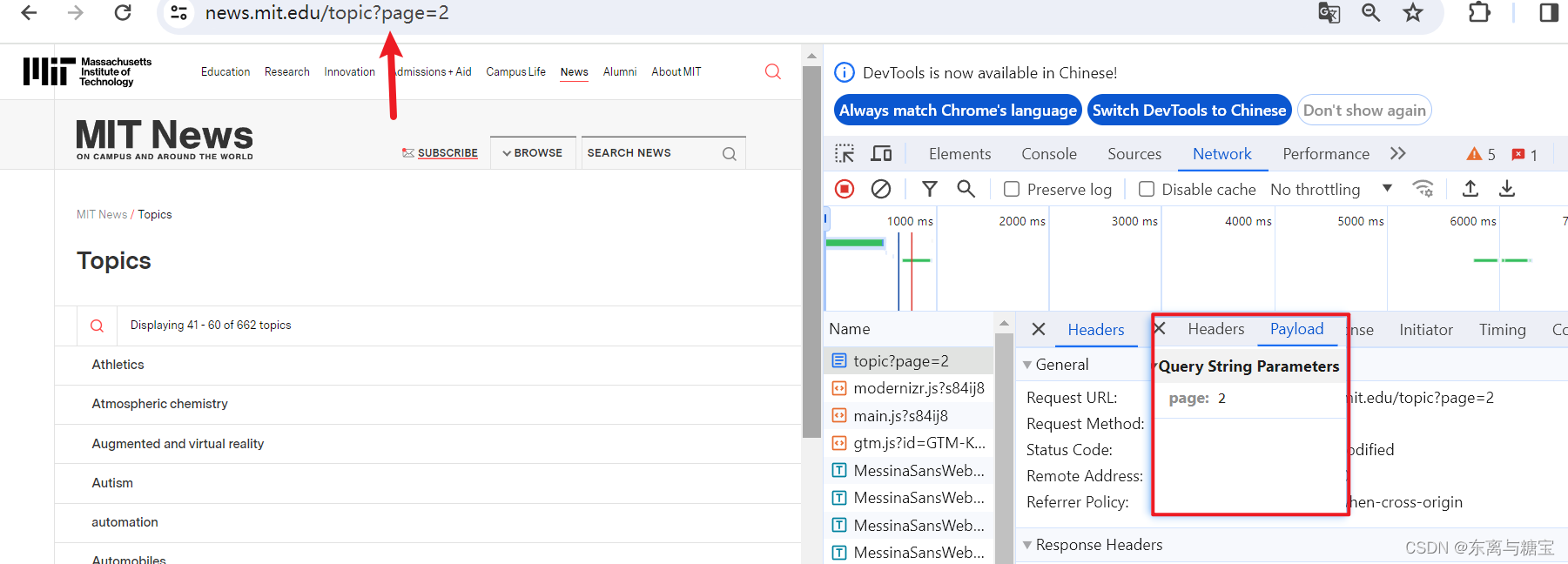Screen dimensions: 1568x564
Task: Bookmark this page with the star icon
Action: click(1413, 13)
